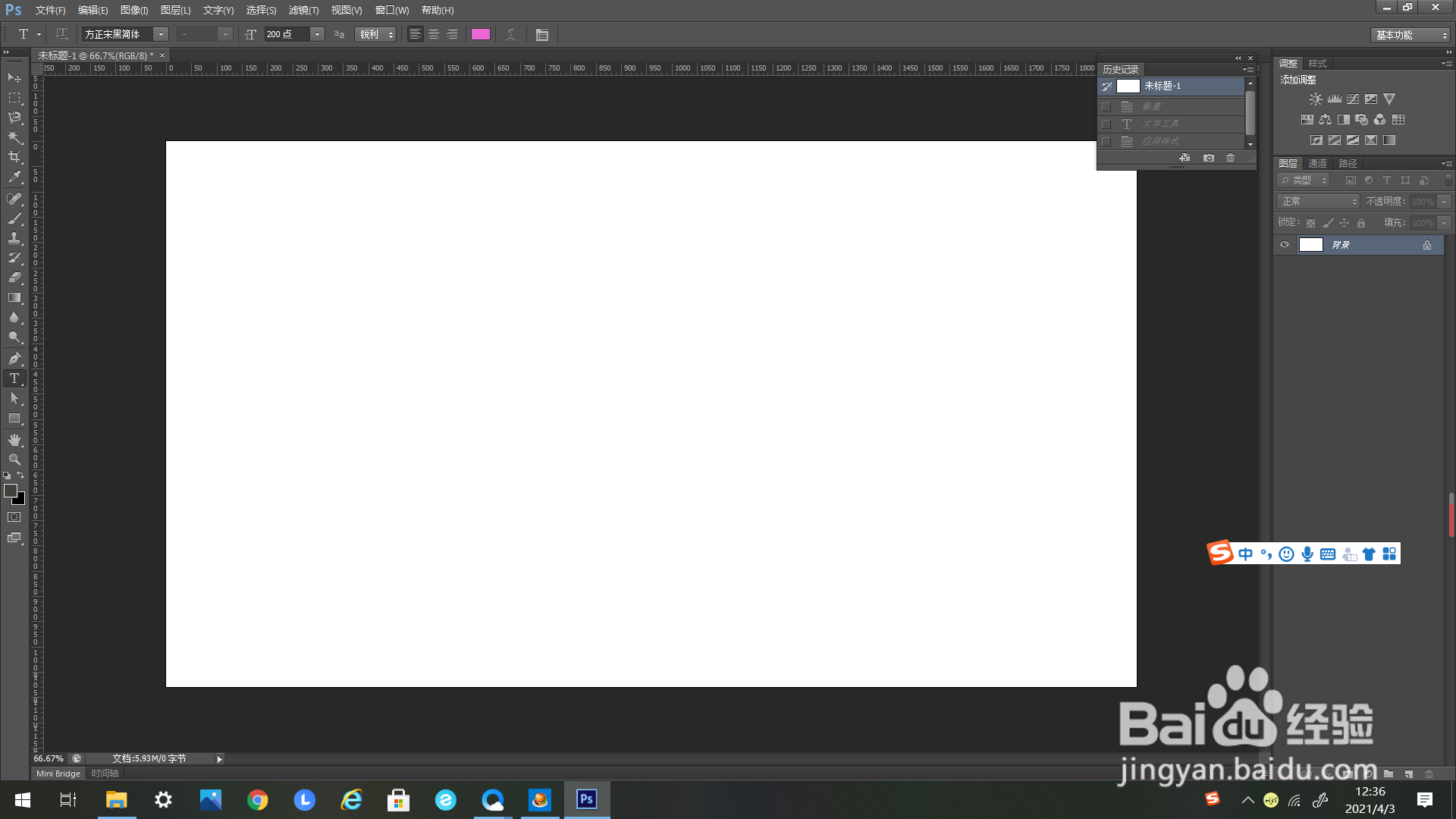
Task: Select the Eyedropper tool
Action: 14,177
